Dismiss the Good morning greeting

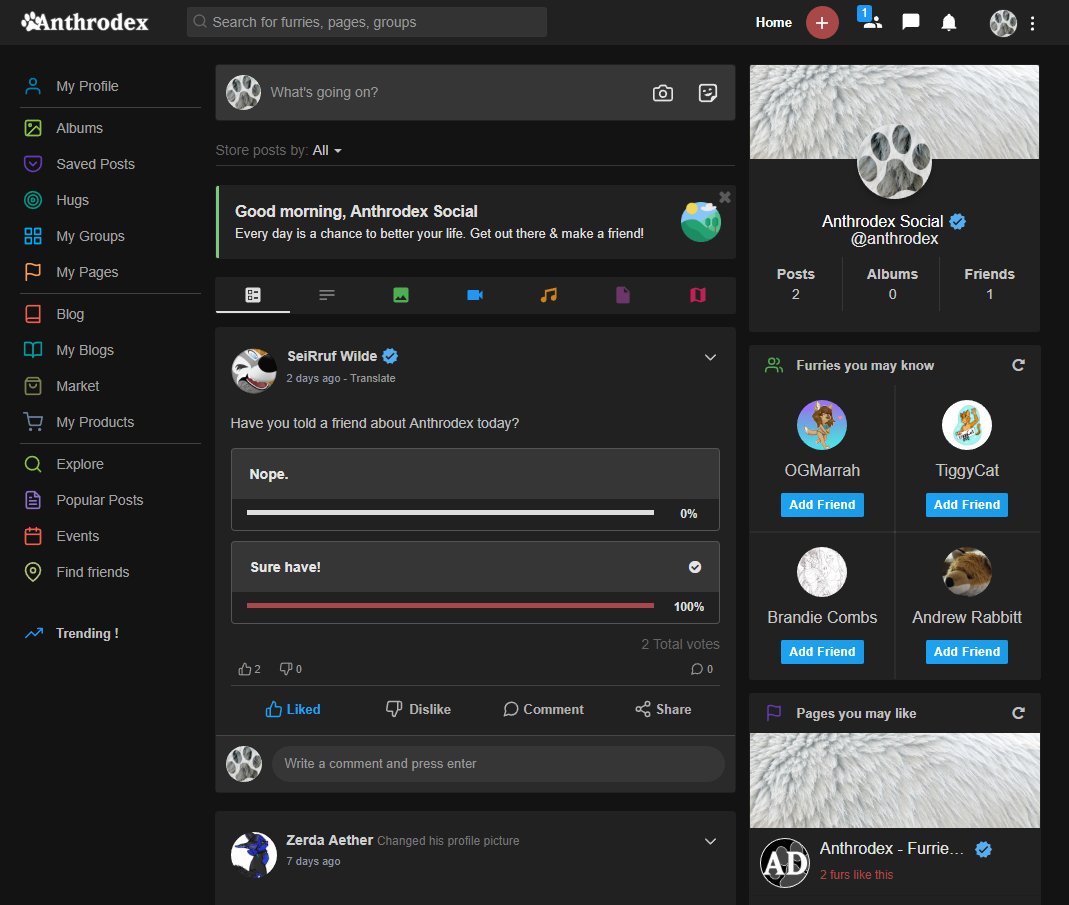pyautogui.click(x=725, y=196)
